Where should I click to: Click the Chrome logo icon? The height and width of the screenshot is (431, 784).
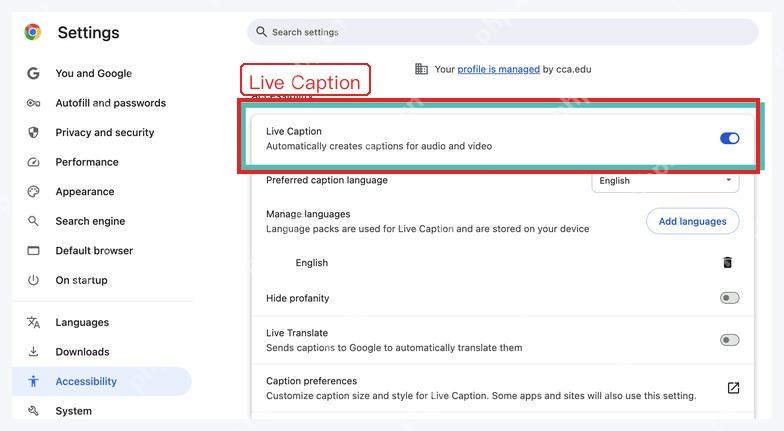tap(33, 32)
